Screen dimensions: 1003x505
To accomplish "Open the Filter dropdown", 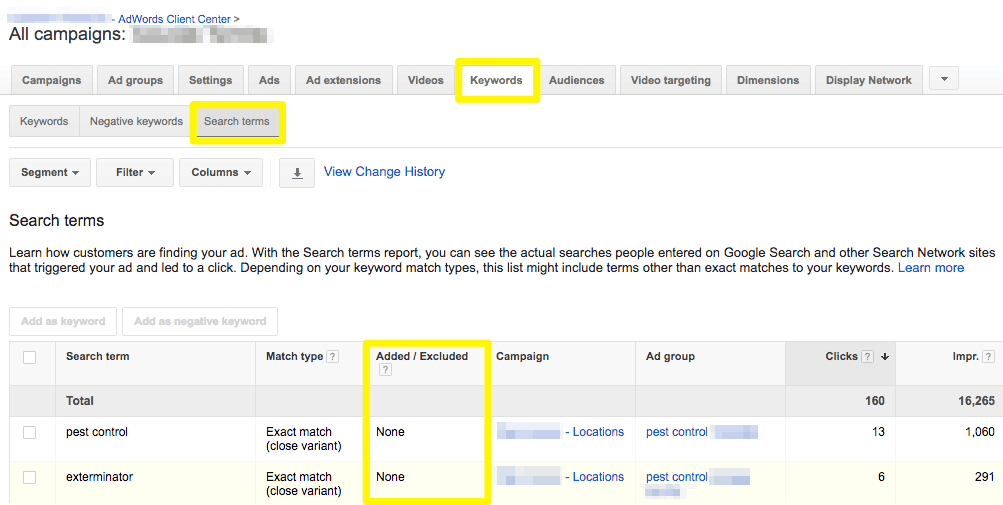I will pyautogui.click(x=135, y=173).
